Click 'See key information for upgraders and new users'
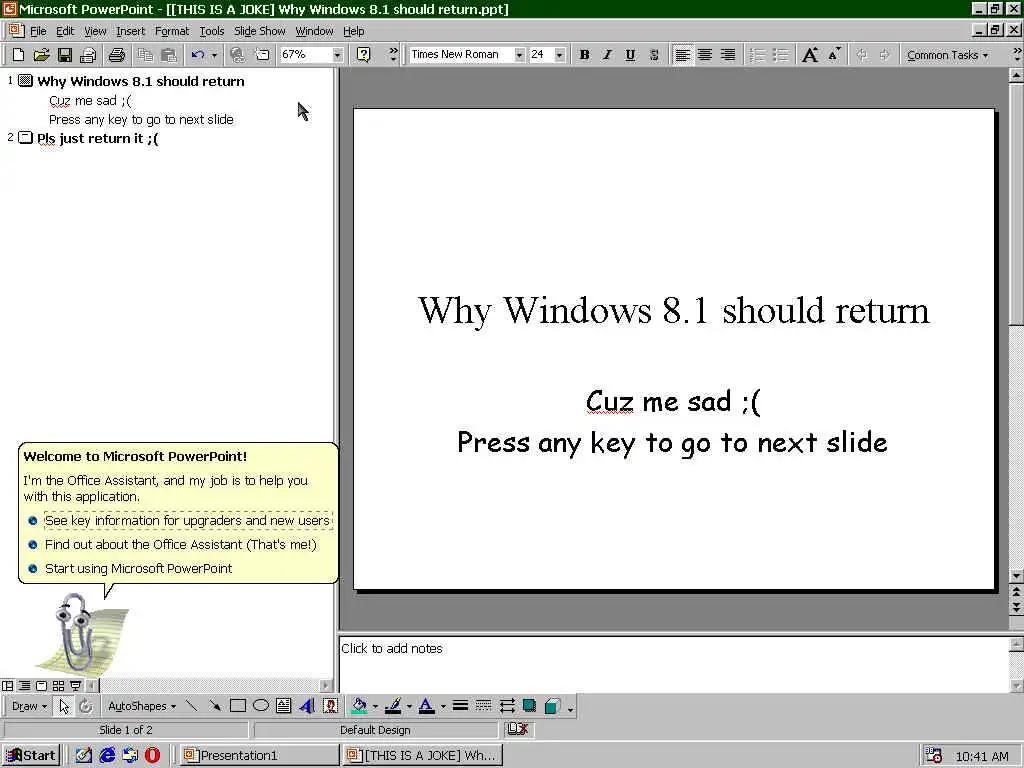This screenshot has height=768, width=1024. tap(187, 520)
